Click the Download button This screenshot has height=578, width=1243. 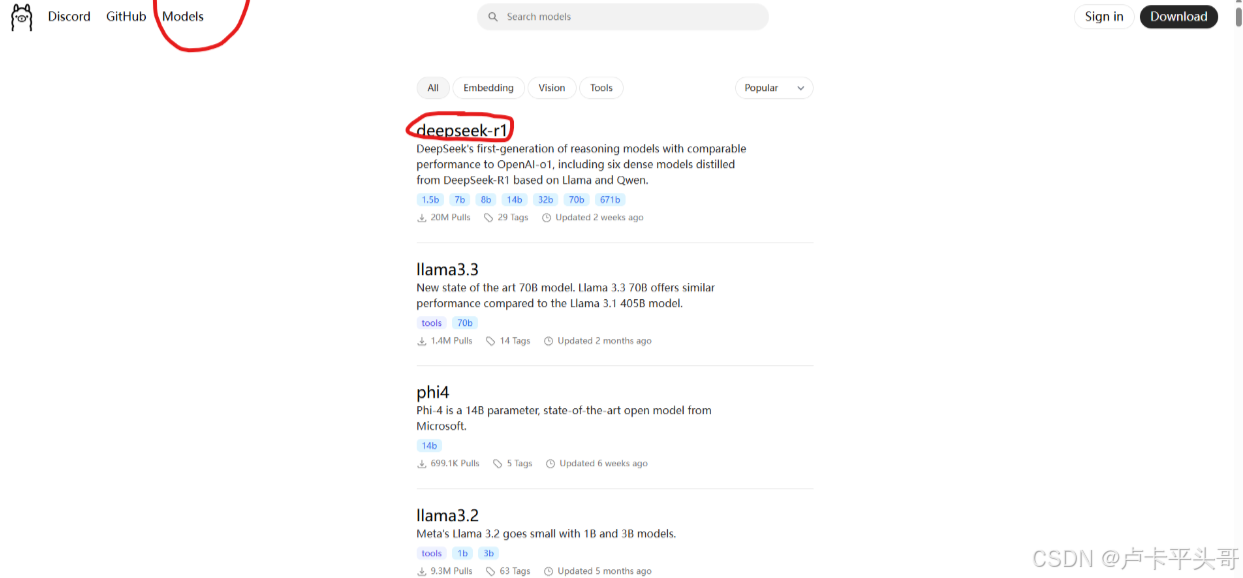tap(1179, 17)
